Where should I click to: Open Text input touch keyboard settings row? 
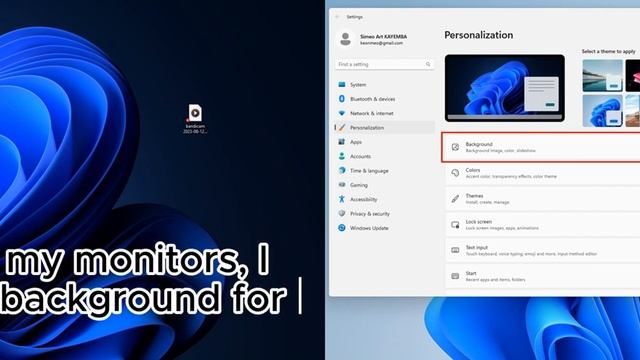point(542,250)
